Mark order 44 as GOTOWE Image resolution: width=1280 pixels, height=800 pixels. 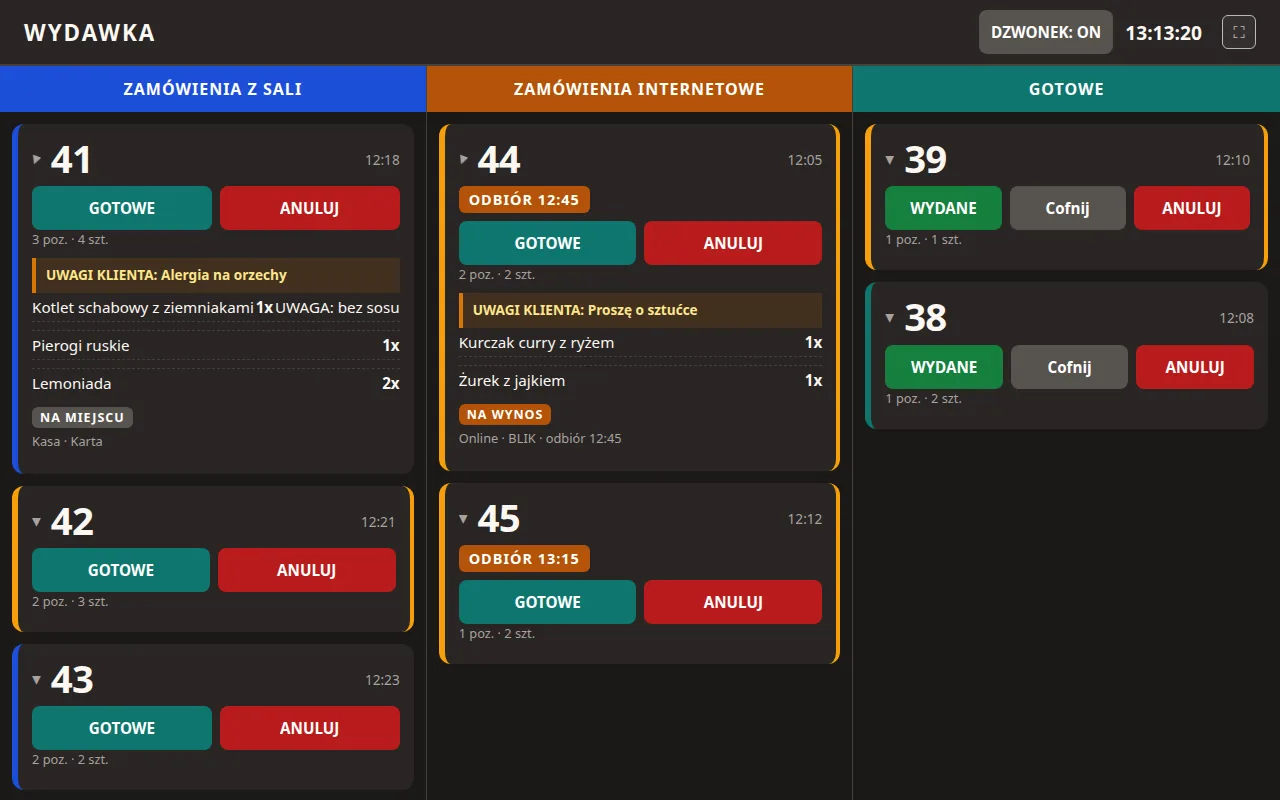pyautogui.click(x=547, y=243)
